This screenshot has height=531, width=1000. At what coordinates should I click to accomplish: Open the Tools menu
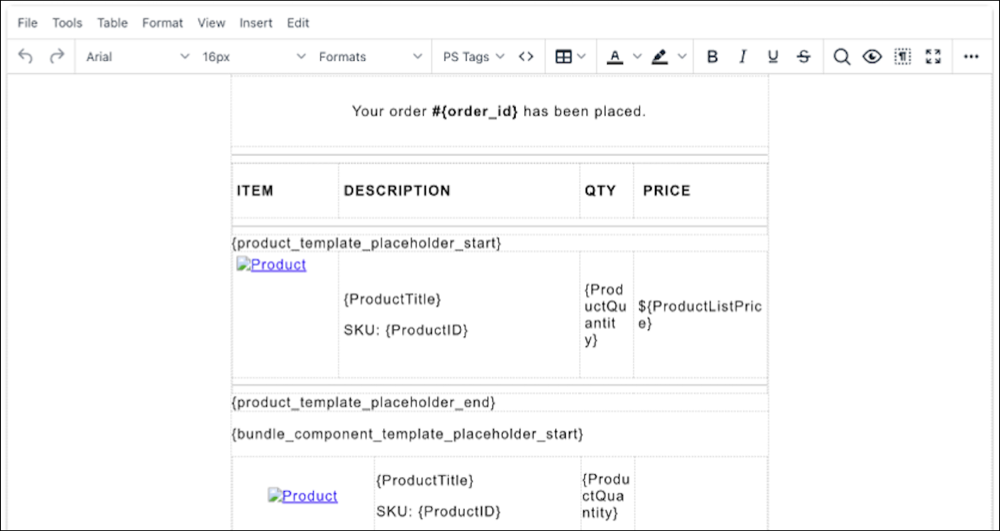67,23
